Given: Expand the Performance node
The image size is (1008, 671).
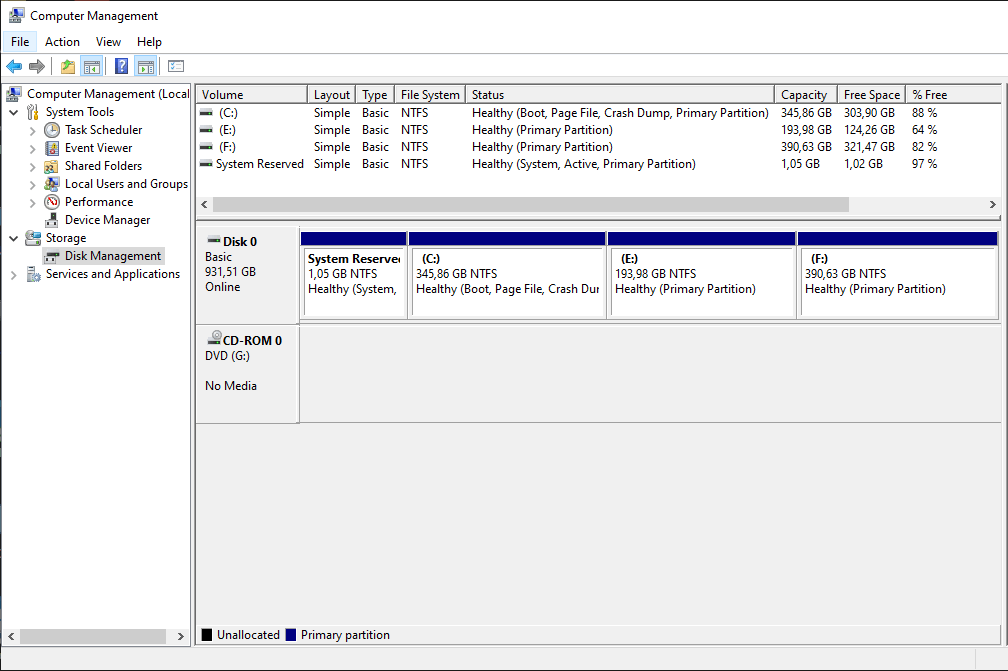Looking at the screenshot, I should click(32, 202).
